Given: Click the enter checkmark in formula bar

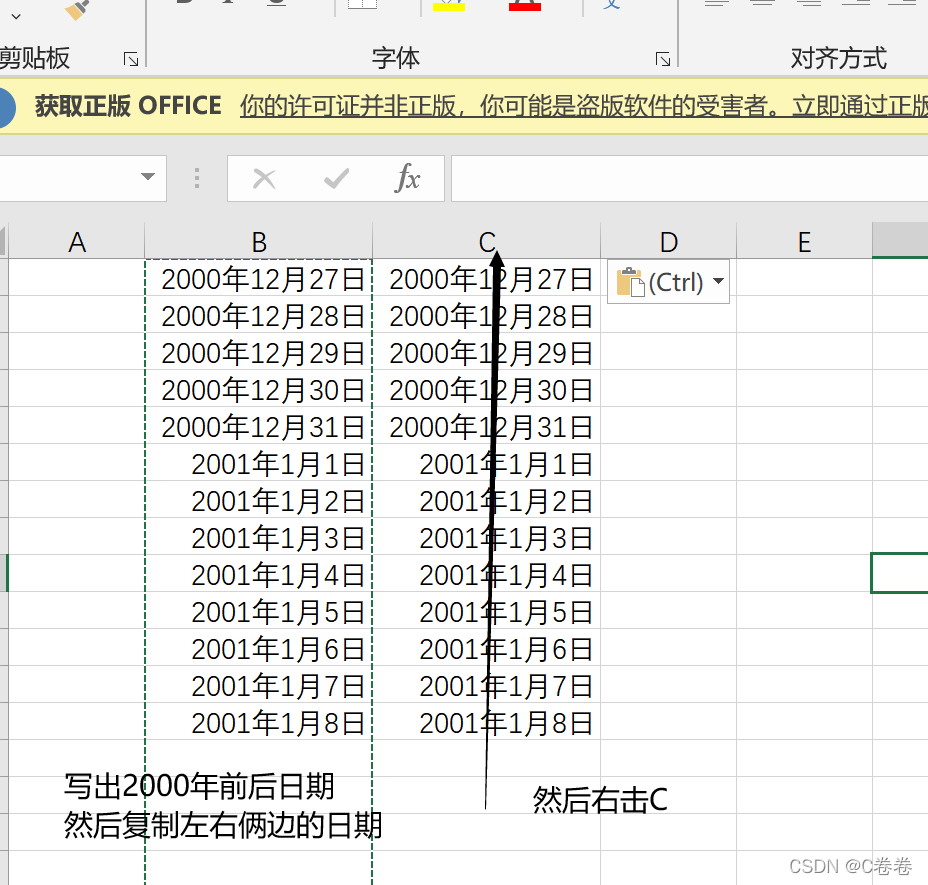Looking at the screenshot, I should click(336, 178).
